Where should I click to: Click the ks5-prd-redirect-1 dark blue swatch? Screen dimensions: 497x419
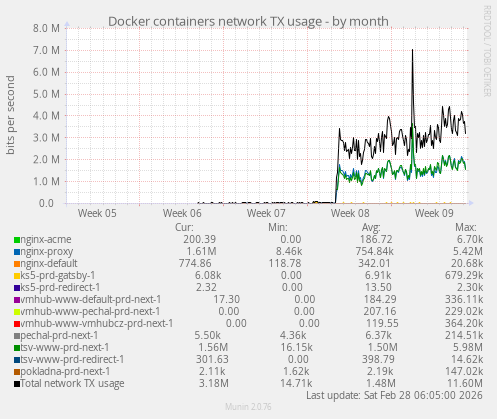pyautogui.click(x=17, y=288)
